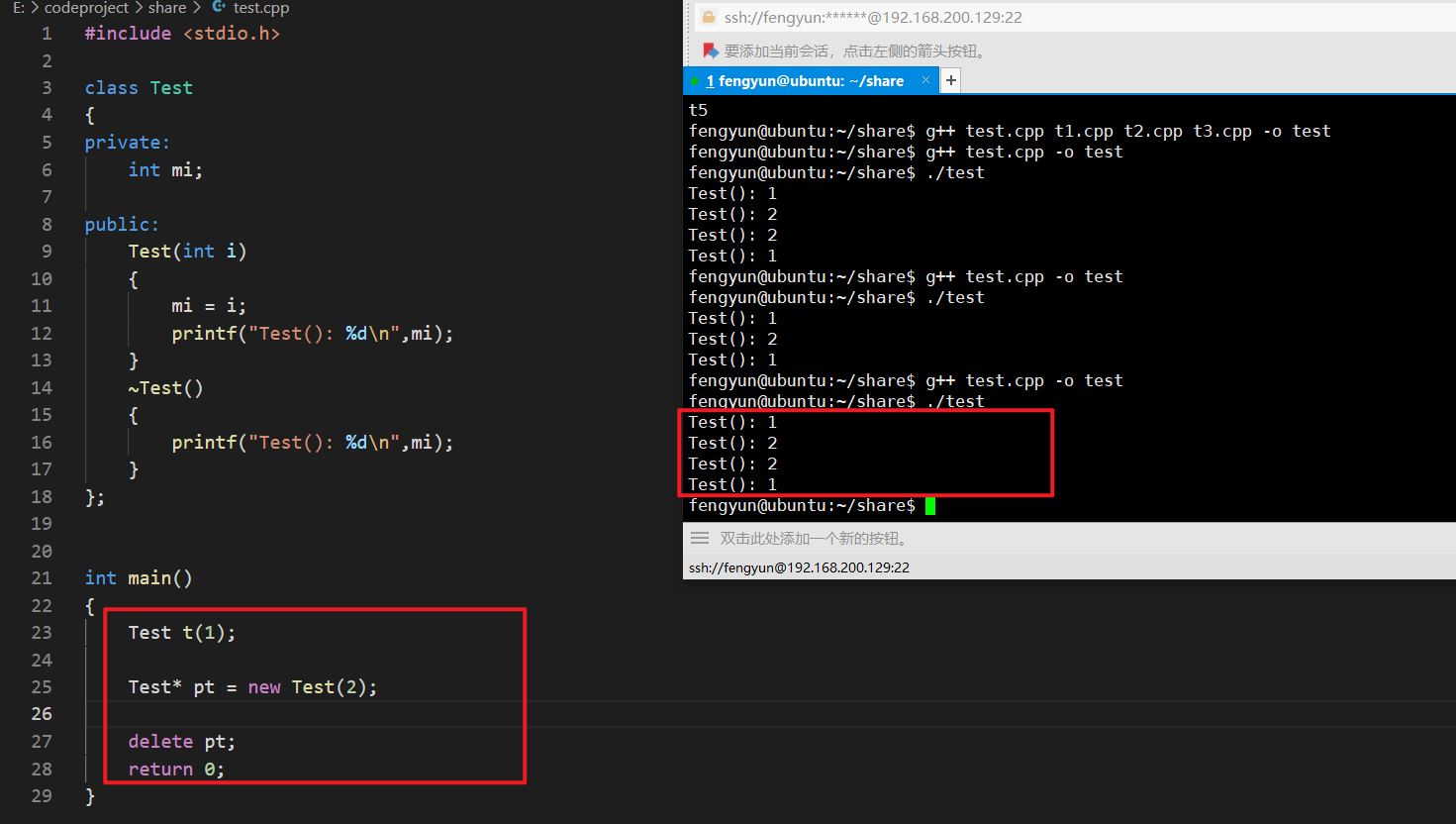Click 'int main()' function line
The height and width of the screenshot is (824, 1456).
139,578
